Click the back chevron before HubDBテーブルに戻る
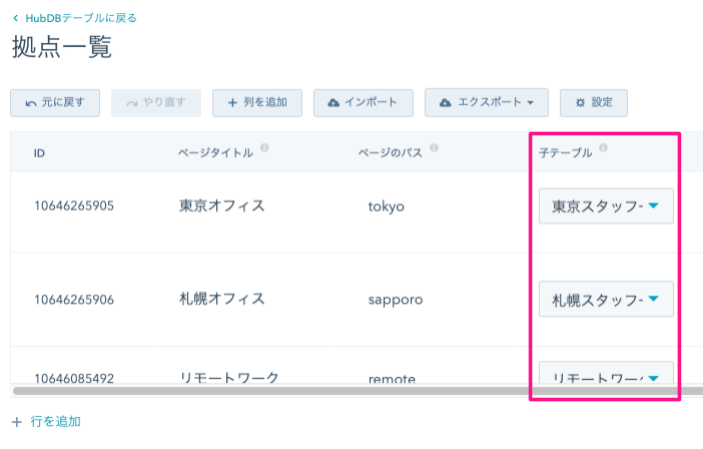This screenshot has height=449, width=703. (x=15, y=18)
